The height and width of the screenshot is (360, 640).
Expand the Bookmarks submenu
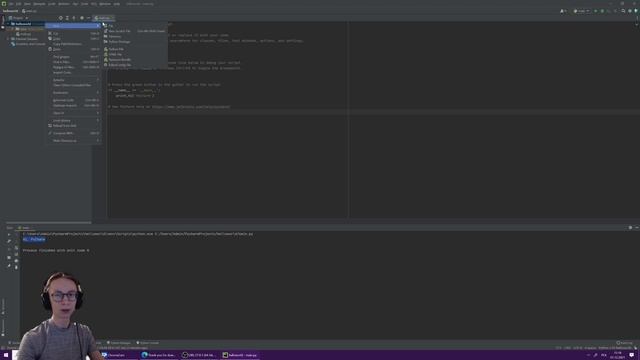tap(73, 93)
